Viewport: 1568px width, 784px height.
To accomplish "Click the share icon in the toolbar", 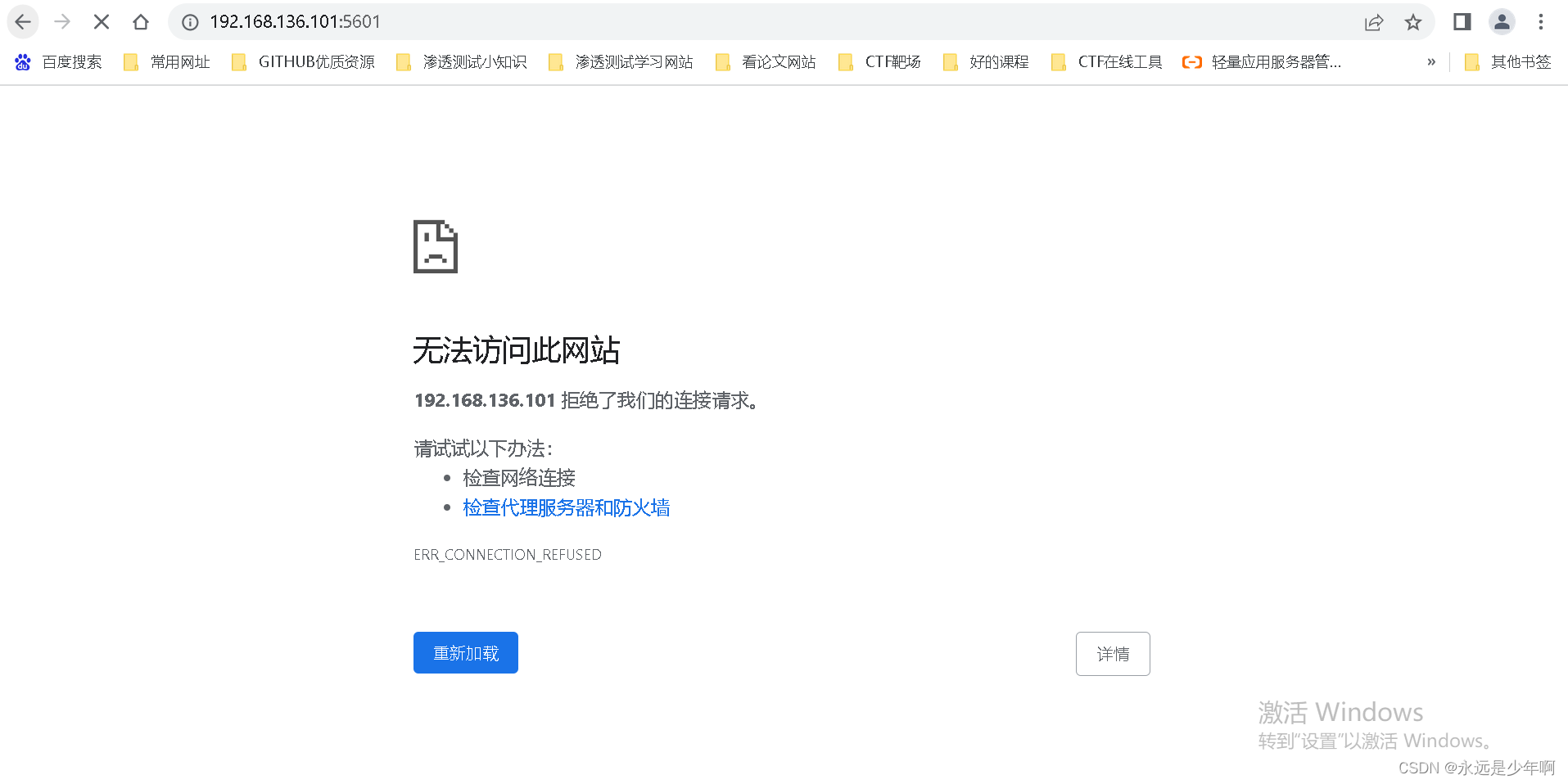I will click(x=1373, y=22).
